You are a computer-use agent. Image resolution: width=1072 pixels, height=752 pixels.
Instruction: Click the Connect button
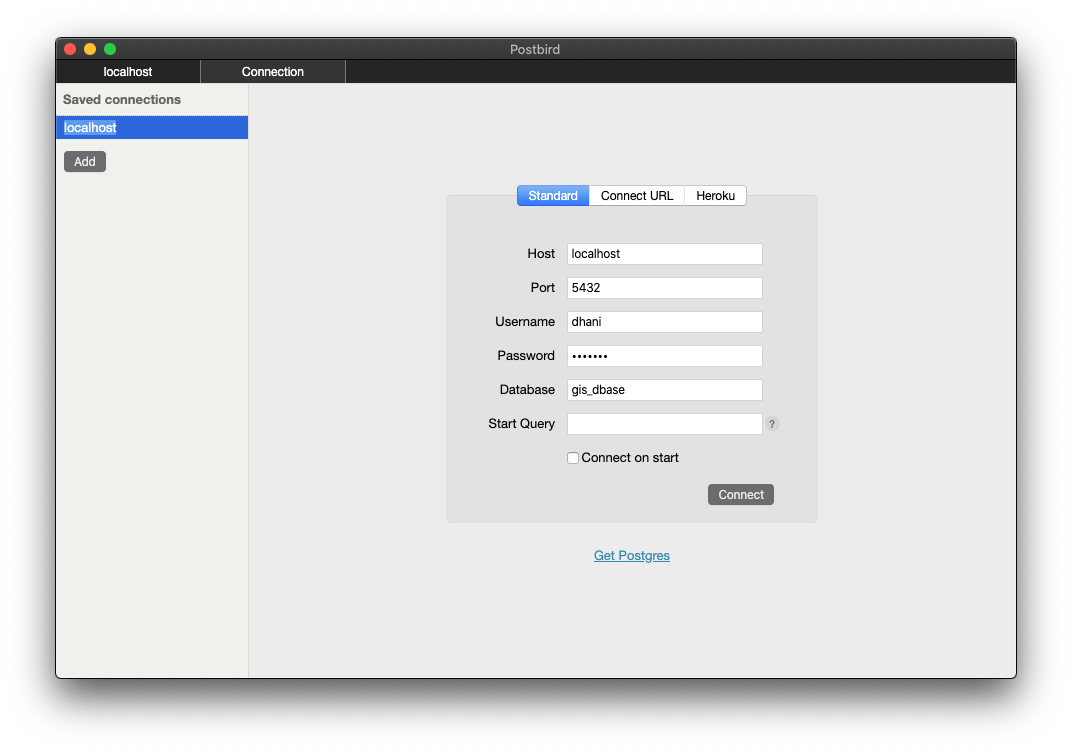click(741, 495)
